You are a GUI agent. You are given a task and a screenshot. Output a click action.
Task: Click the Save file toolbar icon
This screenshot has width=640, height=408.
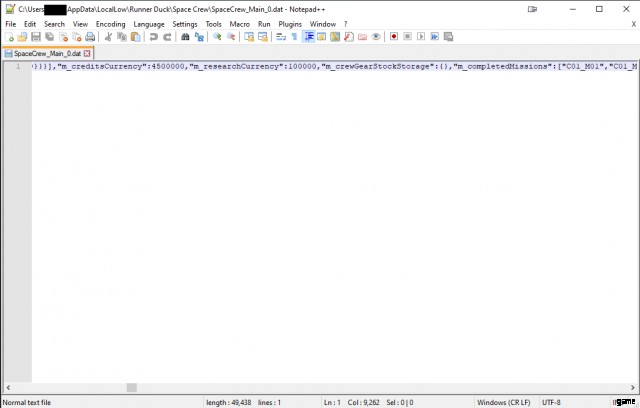coord(35,37)
